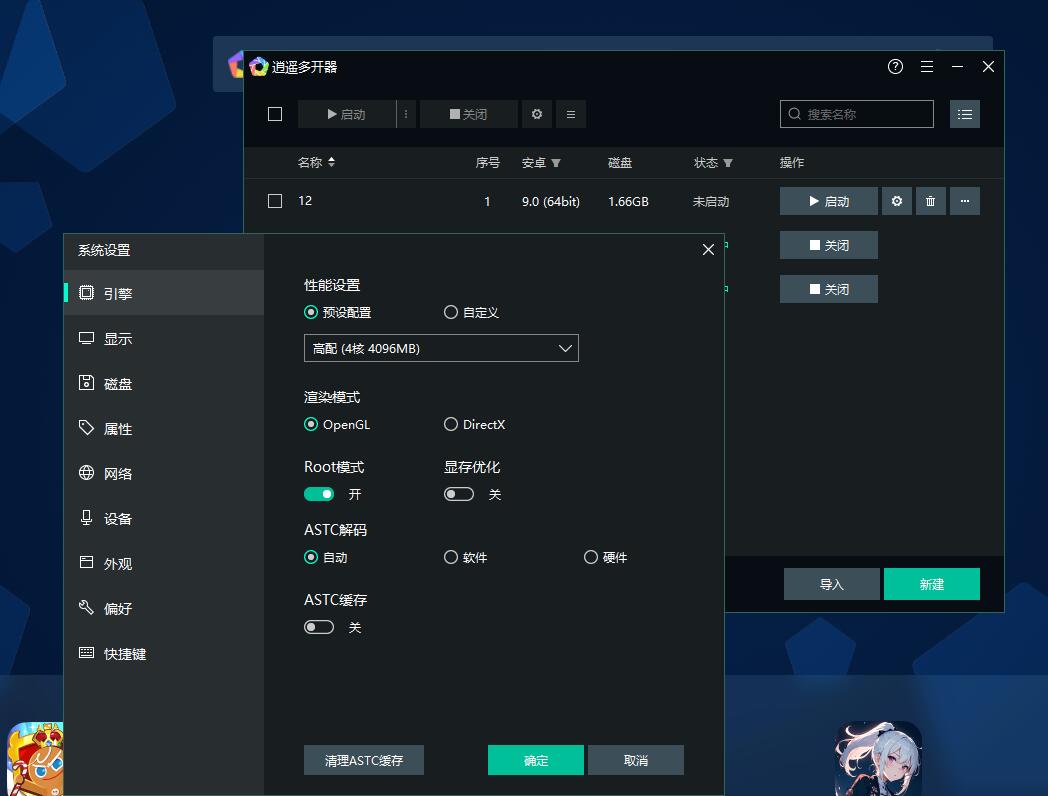Click the batch settings gear icon
This screenshot has height=796, width=1048.
[x=537, y=114]
